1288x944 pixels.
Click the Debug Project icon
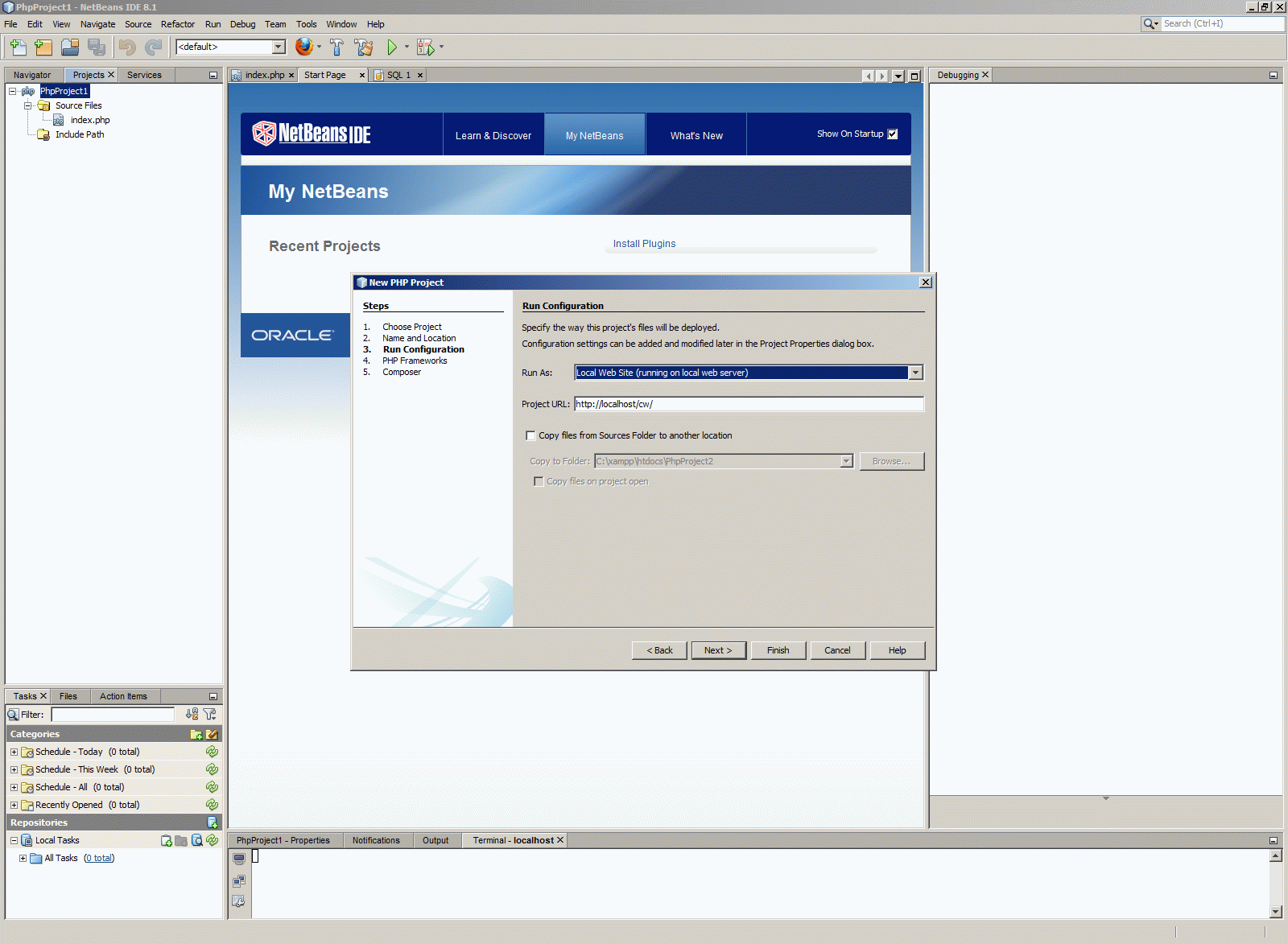425,47
